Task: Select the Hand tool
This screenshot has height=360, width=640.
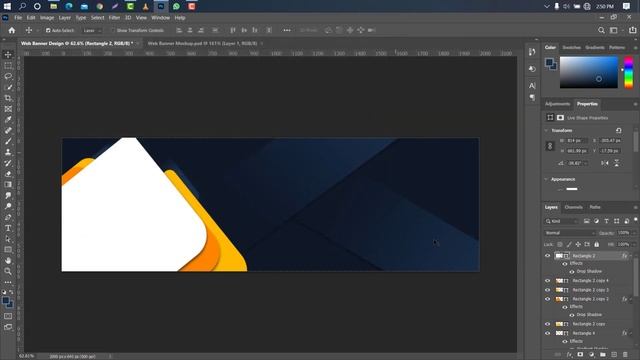Action: 8,260
